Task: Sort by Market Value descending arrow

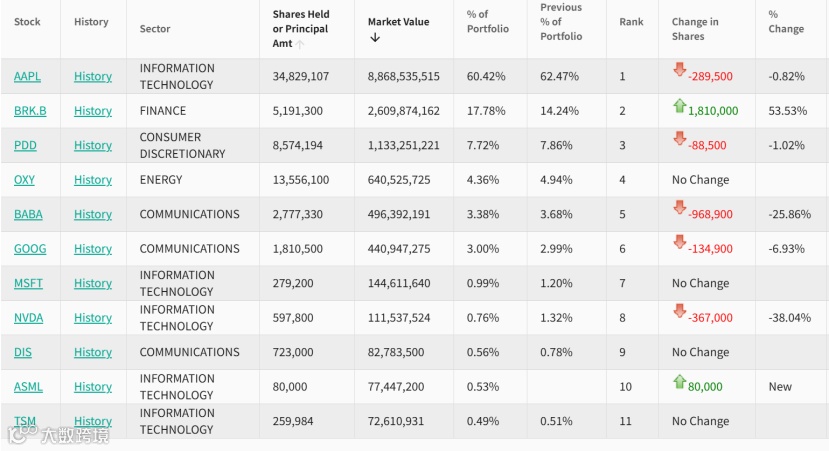Action: pyautogui.click(x=375, y=38)
